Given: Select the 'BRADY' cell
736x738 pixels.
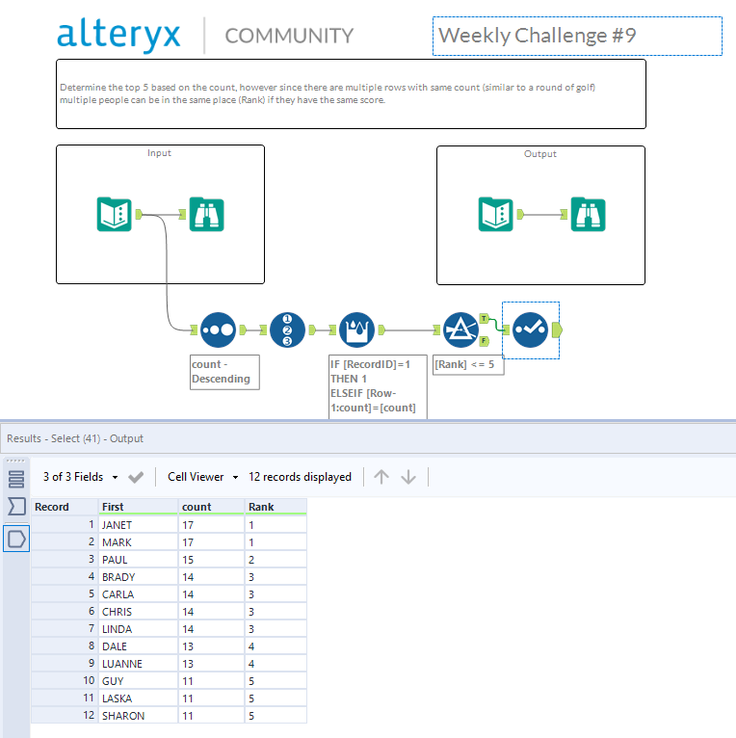Looking at the screenshot, I should [x=138, y=577].
